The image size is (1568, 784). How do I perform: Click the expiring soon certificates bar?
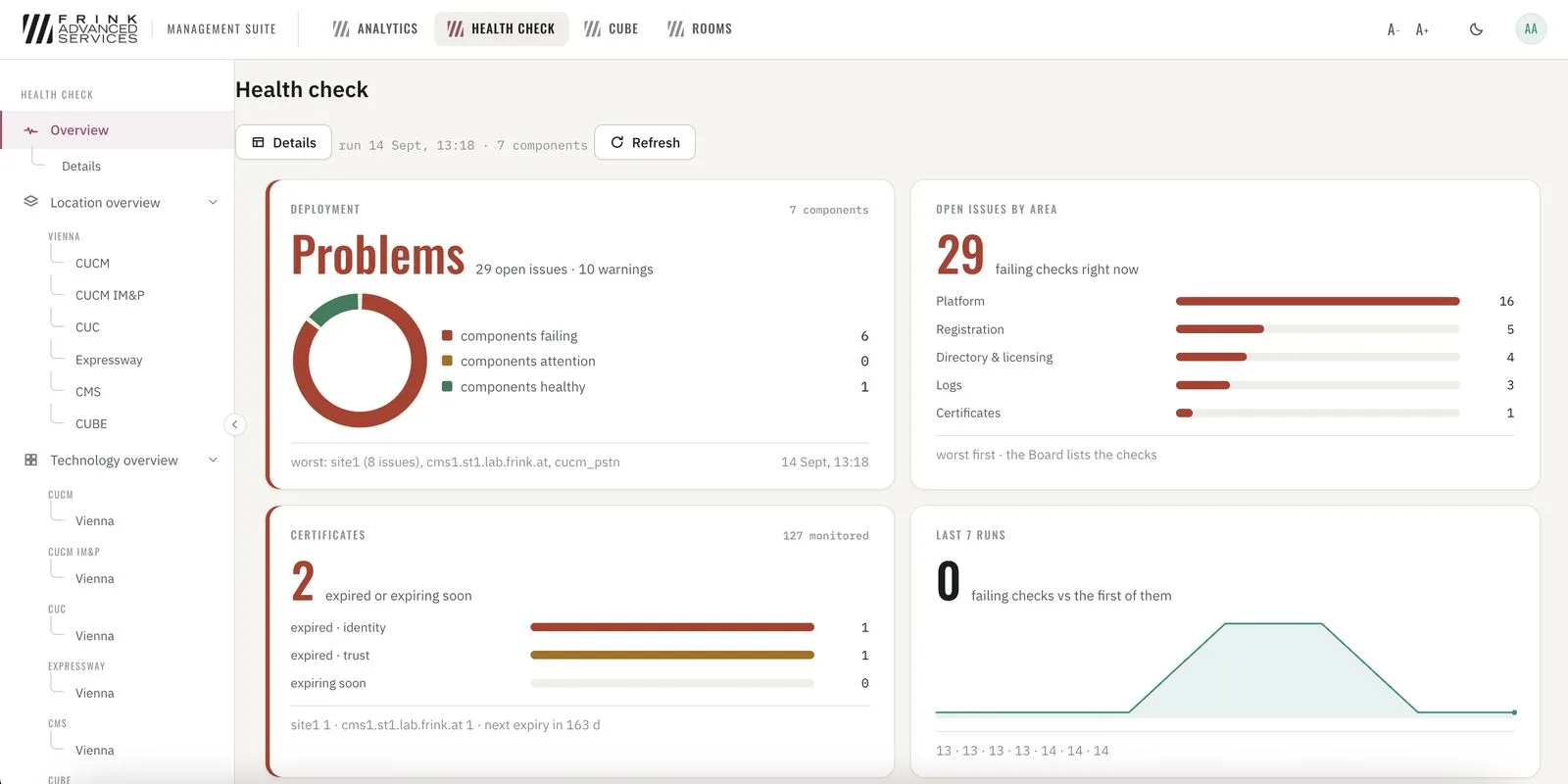tap(672, 683)
